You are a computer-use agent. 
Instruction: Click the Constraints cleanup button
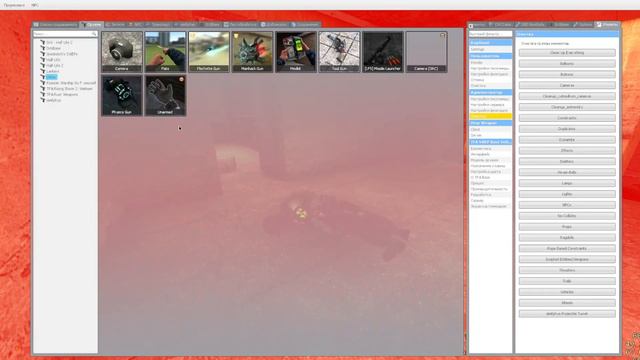(x=567, y=118)
